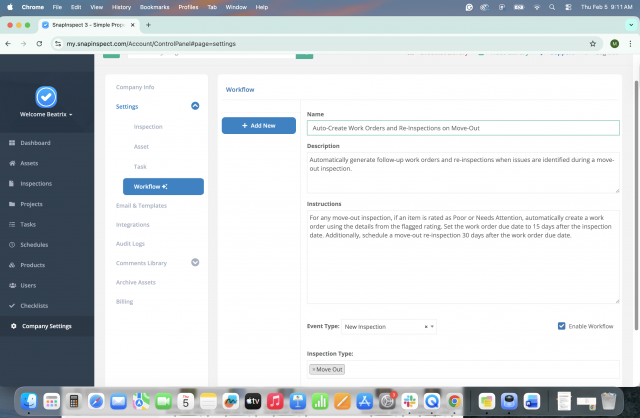The height and width of the screenshot is (418, 640).
Task: Click the Add New workflow button
Action: click(258, 125)
